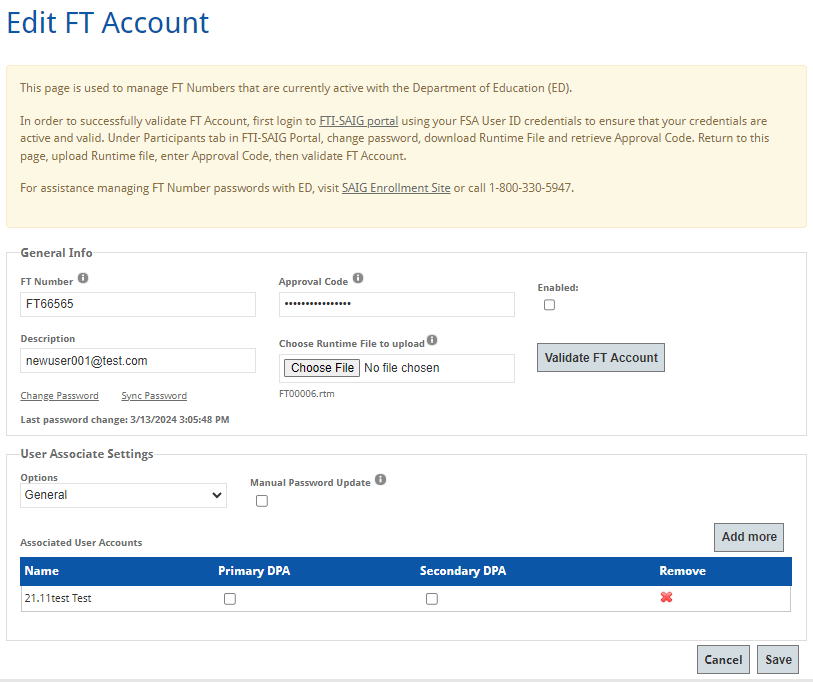Viewport: 813px width, 682px height.
Task: Click the Change Password link
Action: click(x=59, y=396)
